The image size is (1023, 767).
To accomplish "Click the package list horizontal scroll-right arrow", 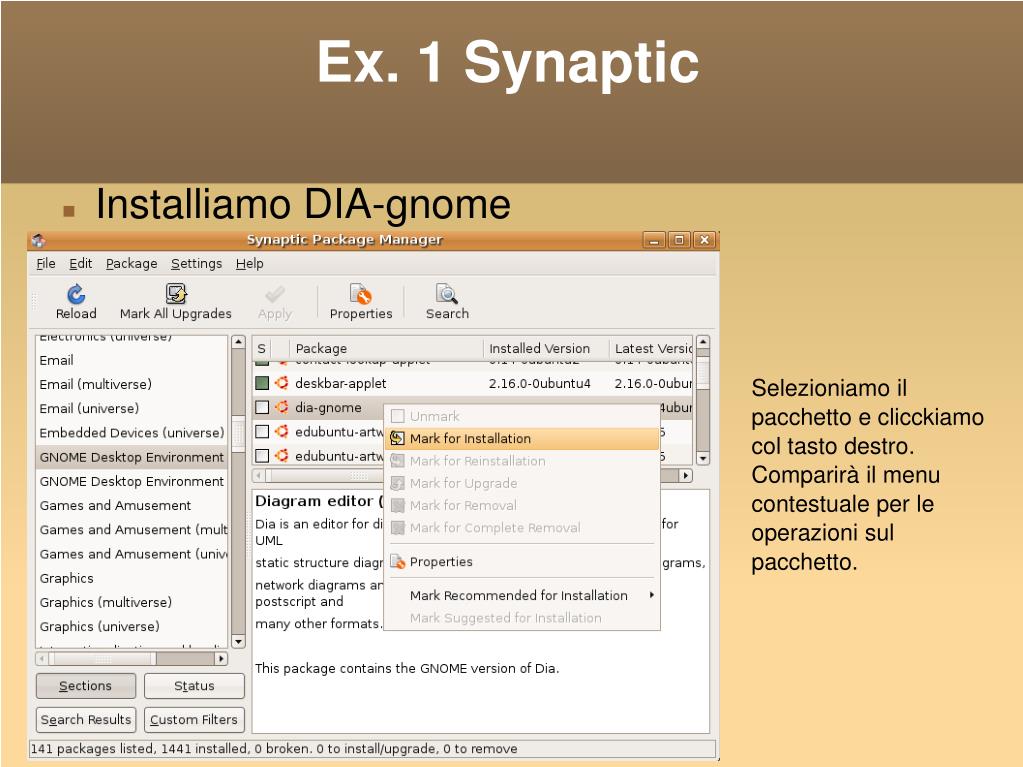I will tap(685, 475).
